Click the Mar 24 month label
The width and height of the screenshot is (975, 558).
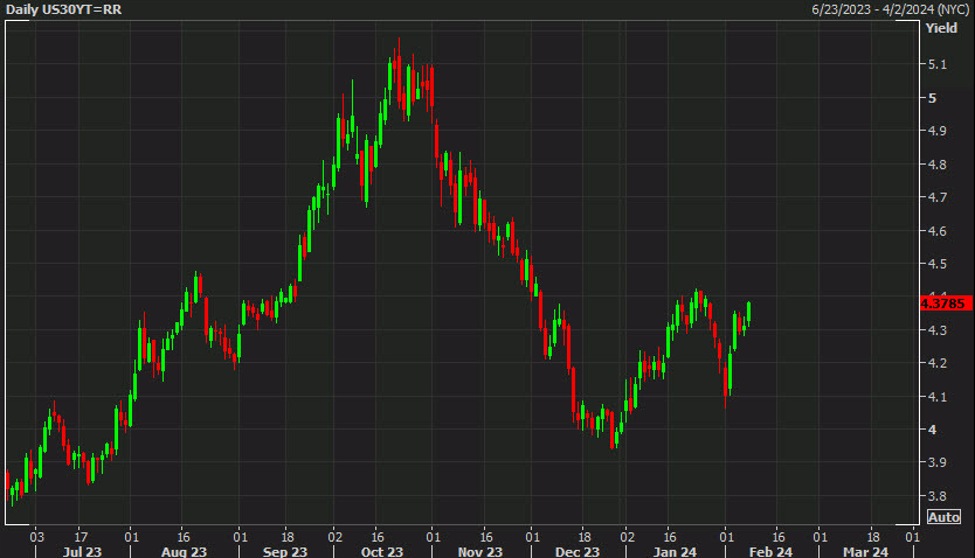tap(866, 551)
